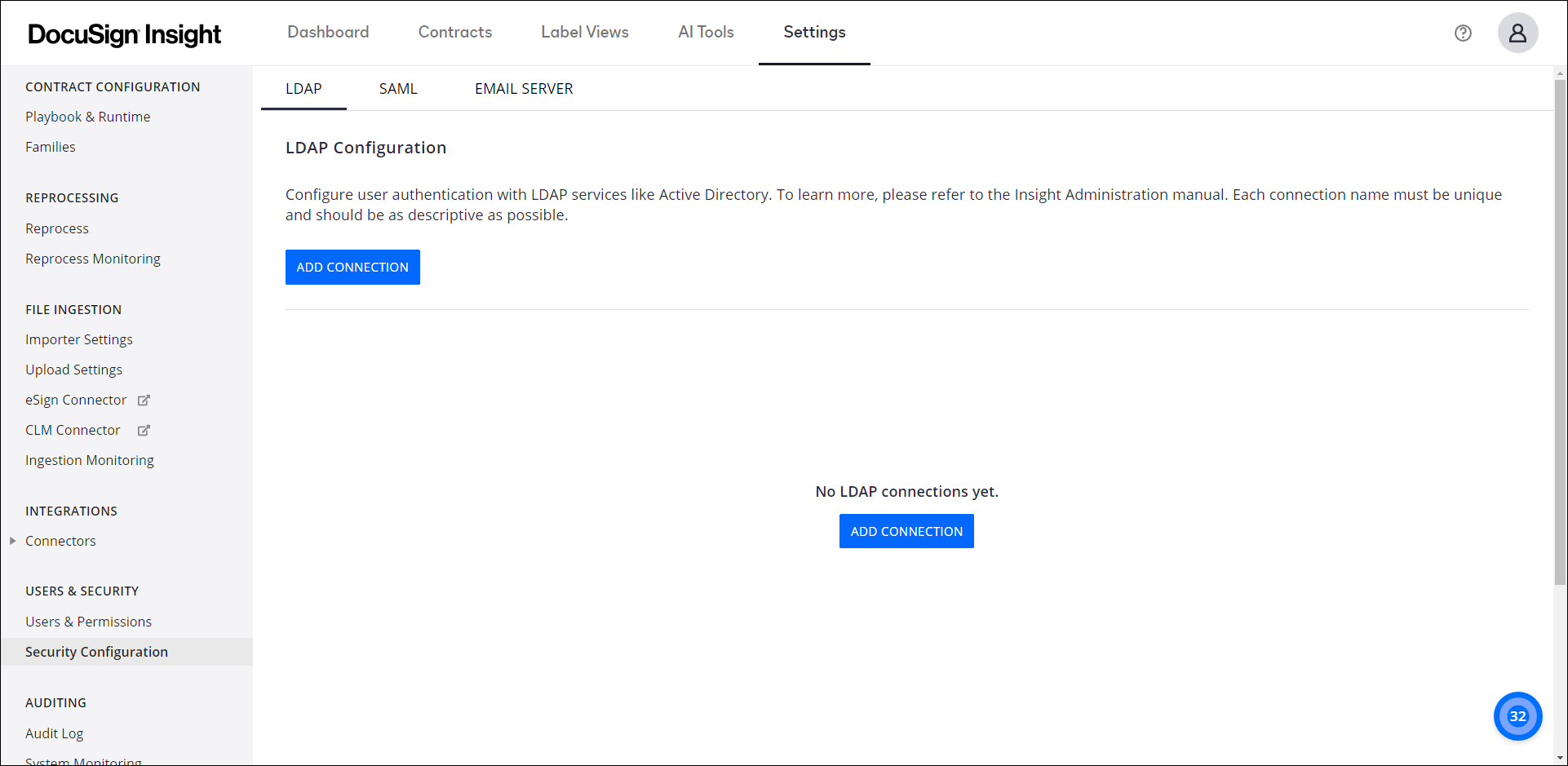Open the EMAIL SERVER tab
Viewport: 1568px width, 766px height.
tap(524, 88)
